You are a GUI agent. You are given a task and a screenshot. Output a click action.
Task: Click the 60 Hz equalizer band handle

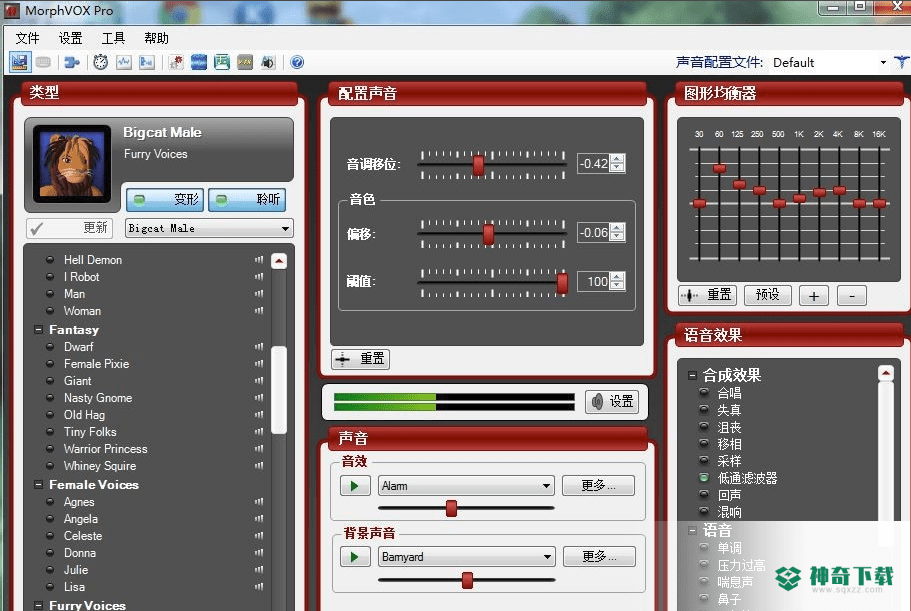tap(719, 168)
